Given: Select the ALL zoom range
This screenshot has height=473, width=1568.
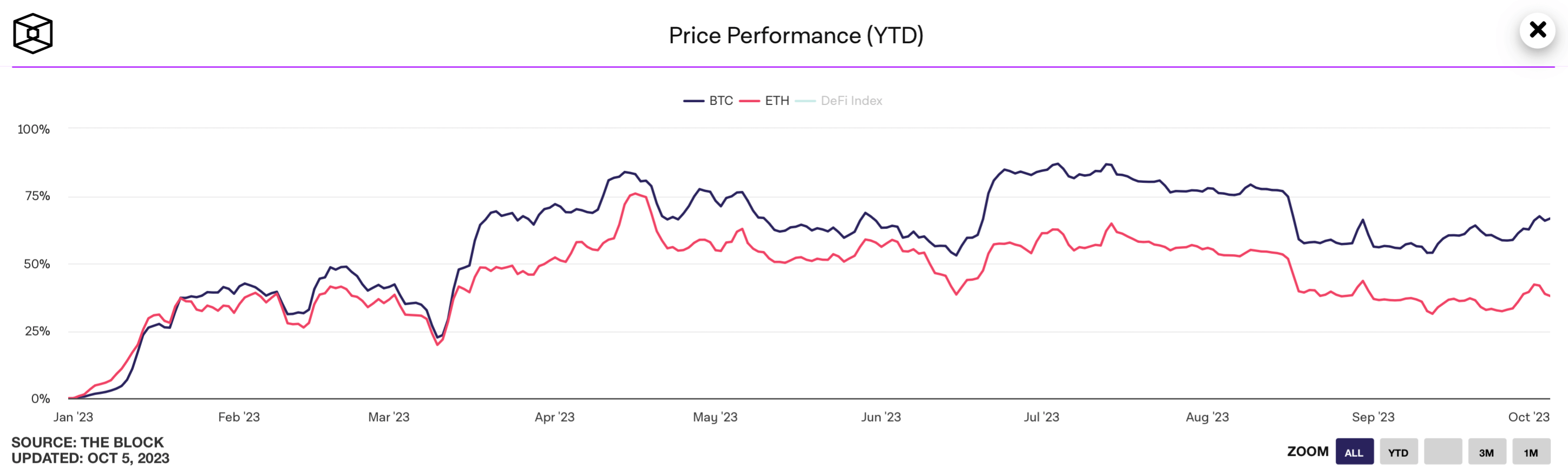Looking at the screenshot, I should tap(1354, 452).
